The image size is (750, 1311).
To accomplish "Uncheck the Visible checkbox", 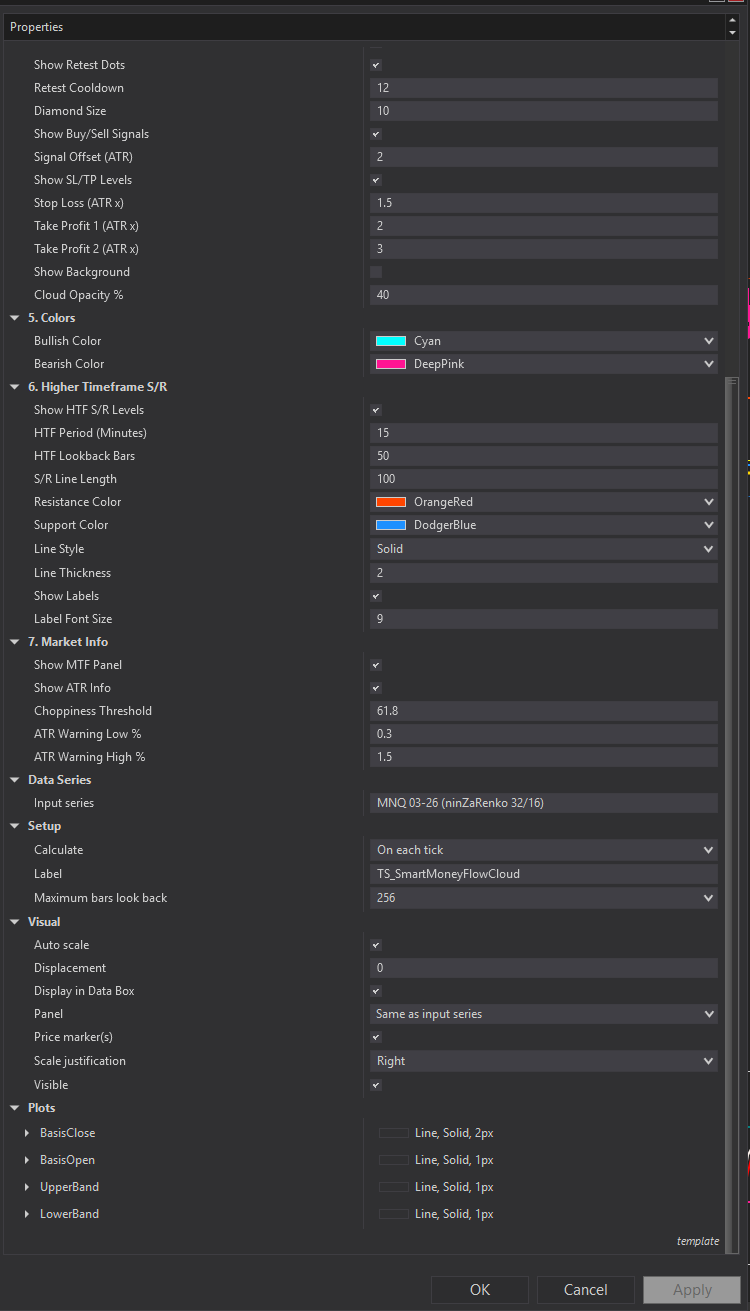I will [376, 1085].
